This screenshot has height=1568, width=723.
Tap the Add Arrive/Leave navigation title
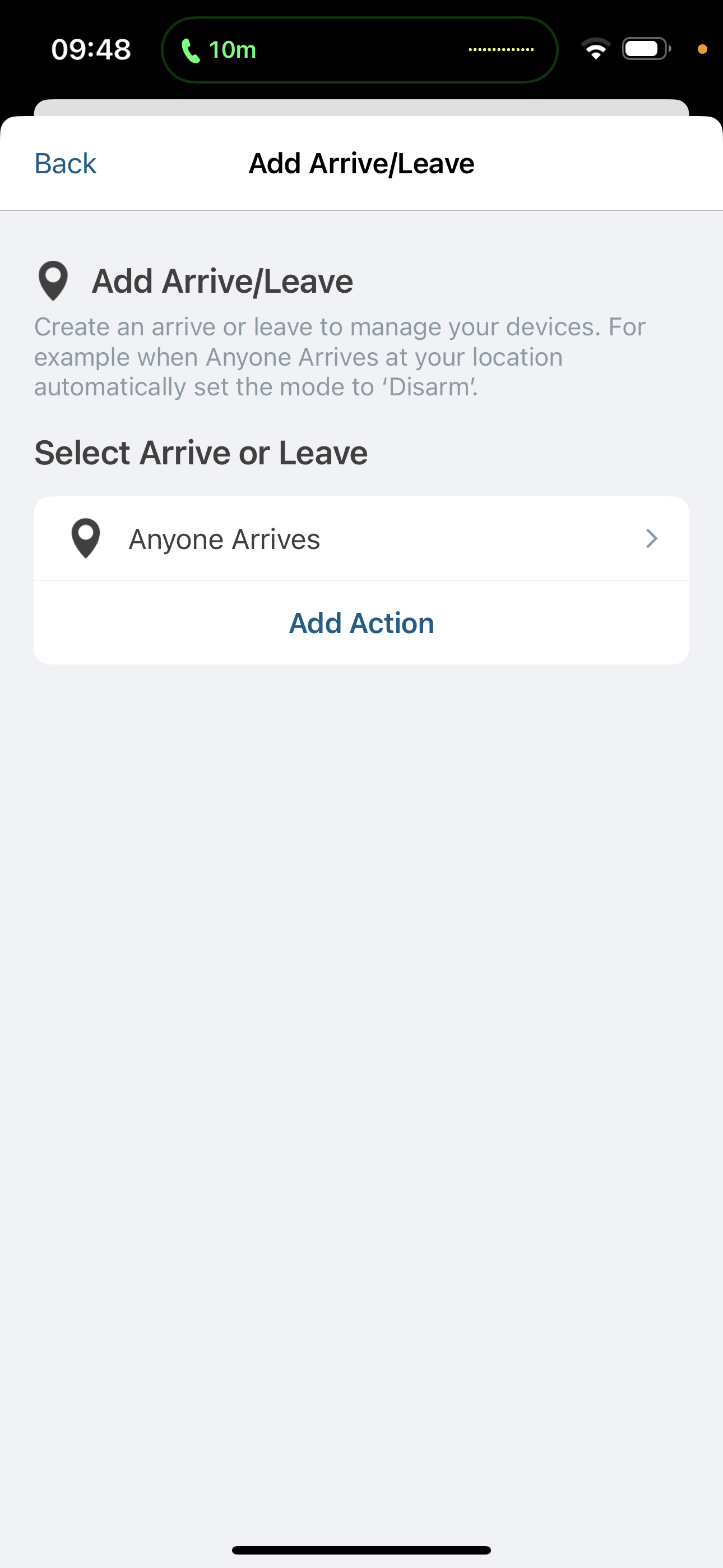[x=361, y=163]
